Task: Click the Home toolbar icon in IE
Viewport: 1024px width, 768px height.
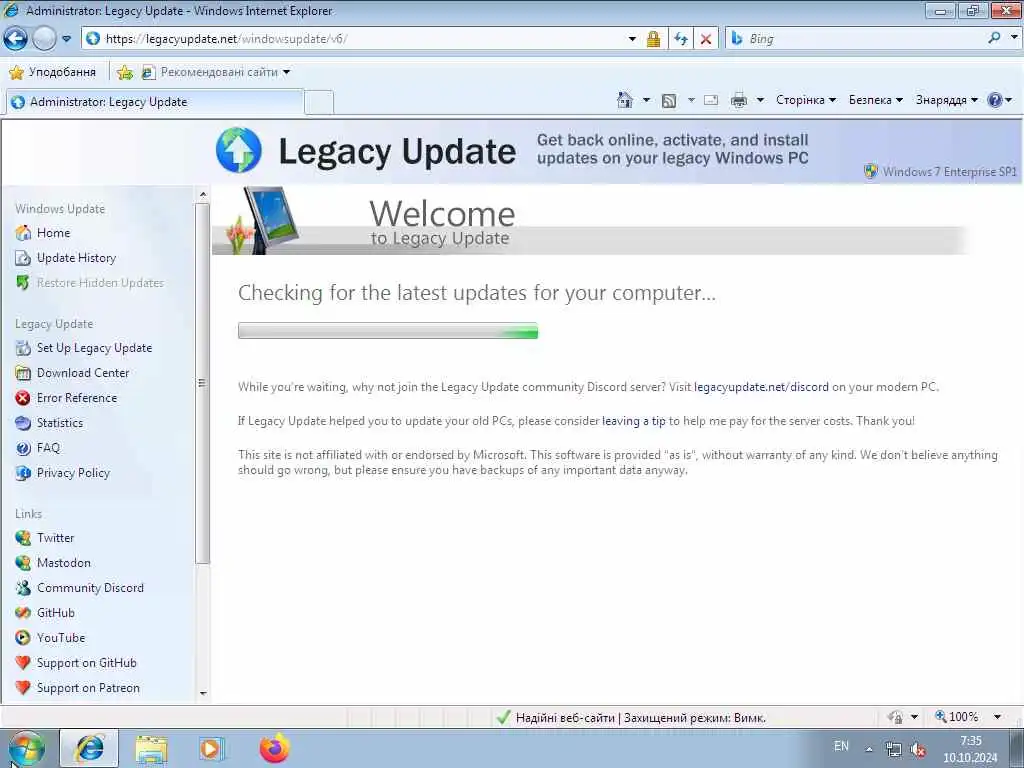Action: tap(625, 100)
